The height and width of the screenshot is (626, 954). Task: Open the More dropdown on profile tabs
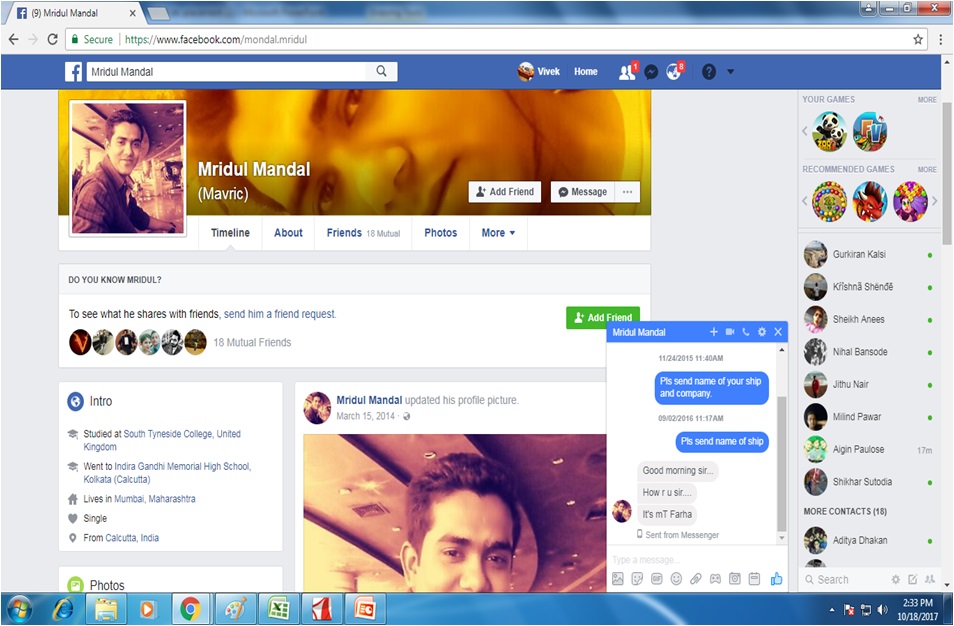[x=498, y=233]
